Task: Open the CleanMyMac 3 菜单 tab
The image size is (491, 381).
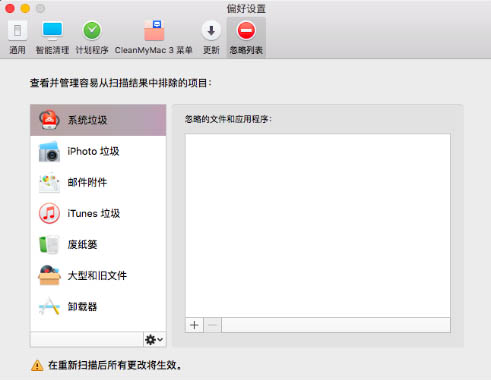Action: [154, 37]
